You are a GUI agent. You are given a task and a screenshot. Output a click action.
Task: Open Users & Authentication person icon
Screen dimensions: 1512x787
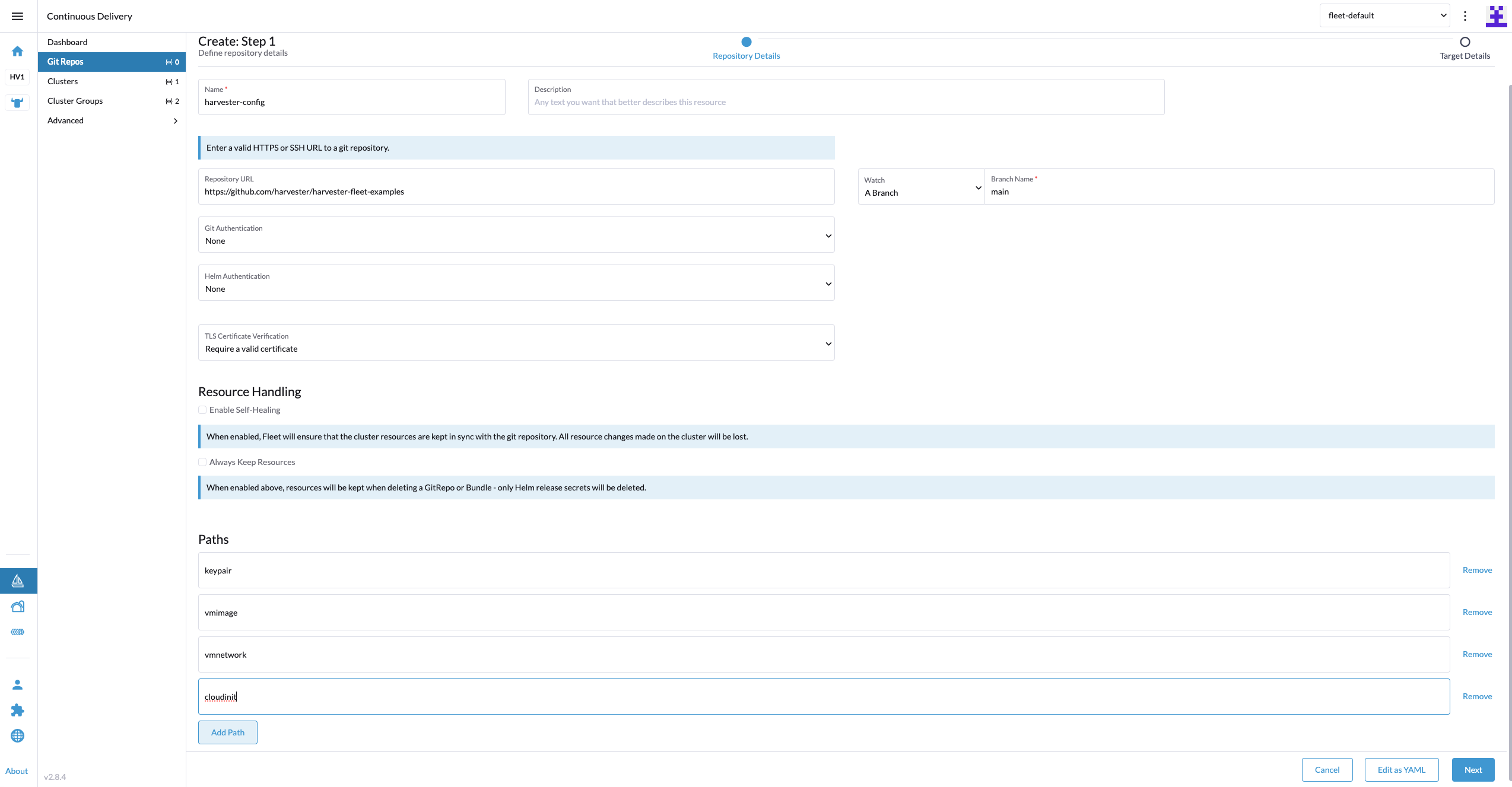[18, 684]
